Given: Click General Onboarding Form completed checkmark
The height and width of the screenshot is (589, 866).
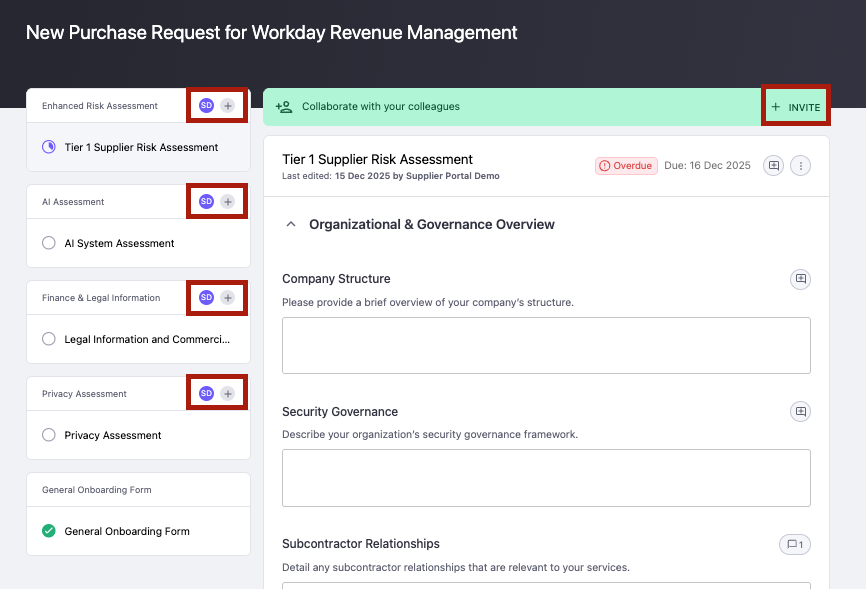Looking at the screenshot, I should [49, 531].
